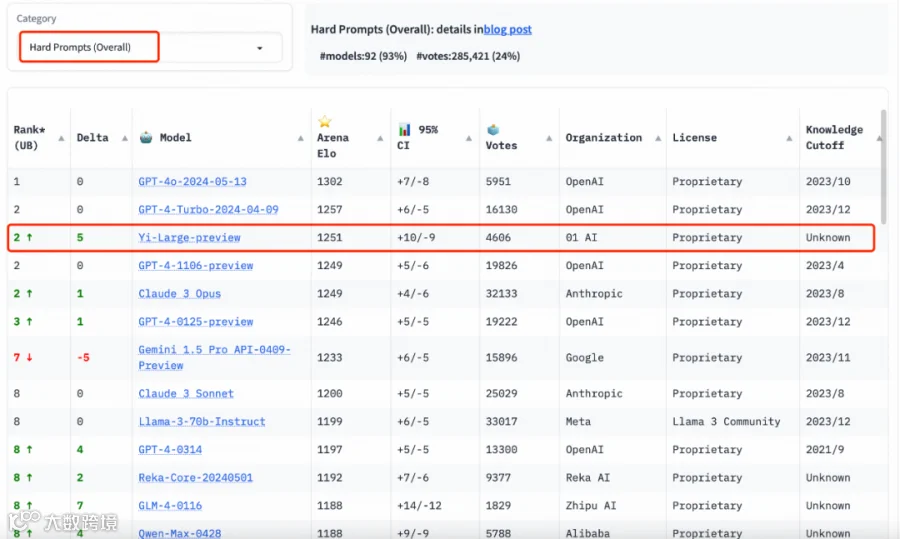This screenshot has height=539, width=900.
Task: Click the Llama-3-70b-Instruct link
Action: click(202, 422)
